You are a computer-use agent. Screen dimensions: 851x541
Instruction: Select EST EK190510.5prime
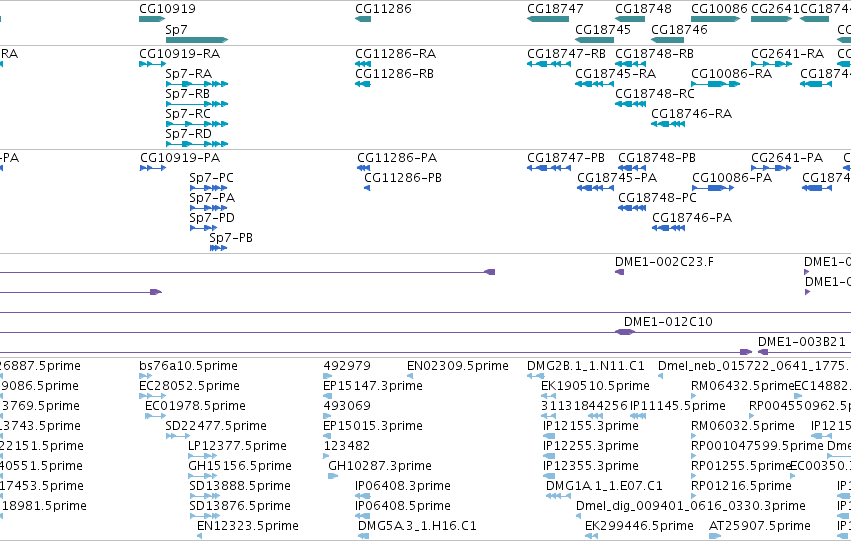(x=595, y=386)
